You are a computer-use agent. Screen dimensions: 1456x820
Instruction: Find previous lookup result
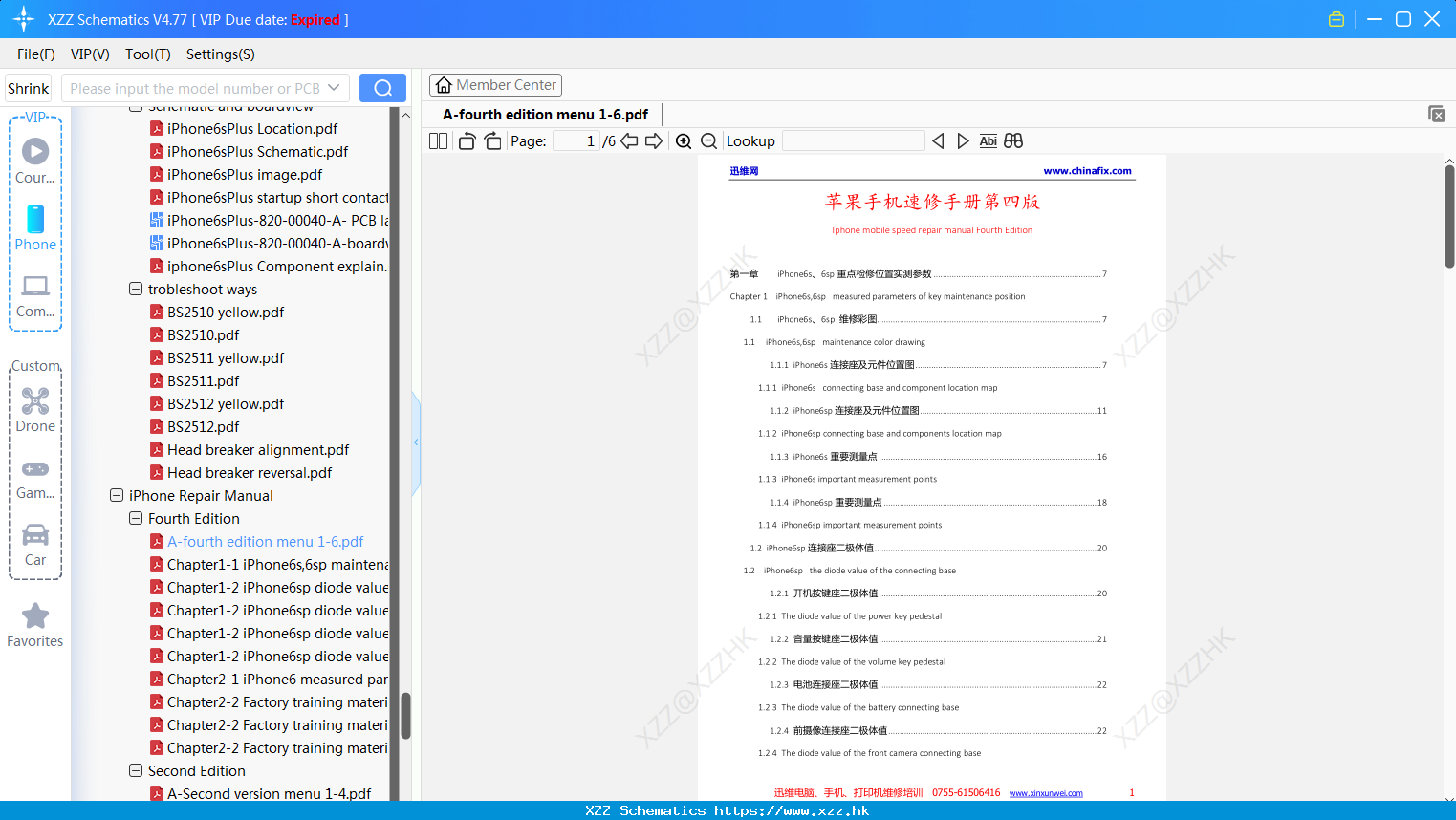pos(938,141)
